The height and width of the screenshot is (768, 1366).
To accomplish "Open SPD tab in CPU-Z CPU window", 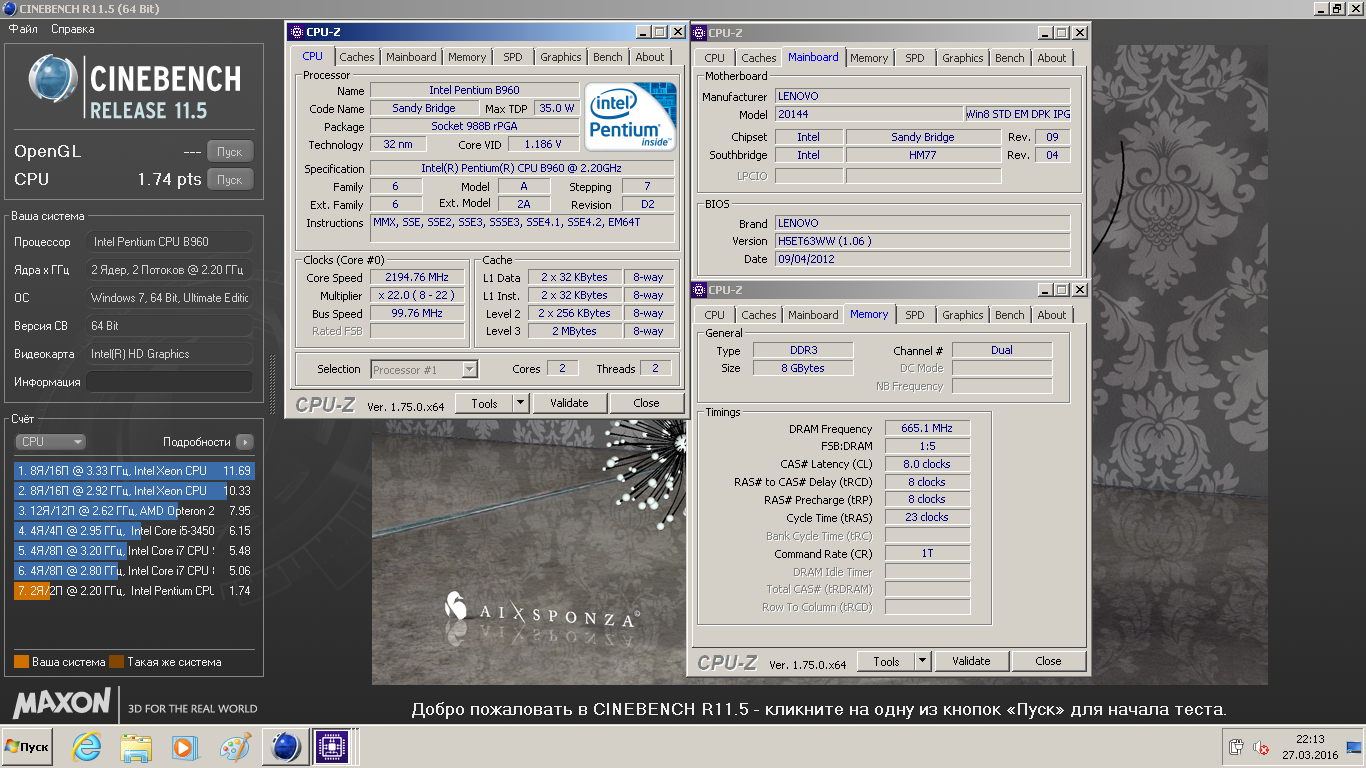I will 513,57.
